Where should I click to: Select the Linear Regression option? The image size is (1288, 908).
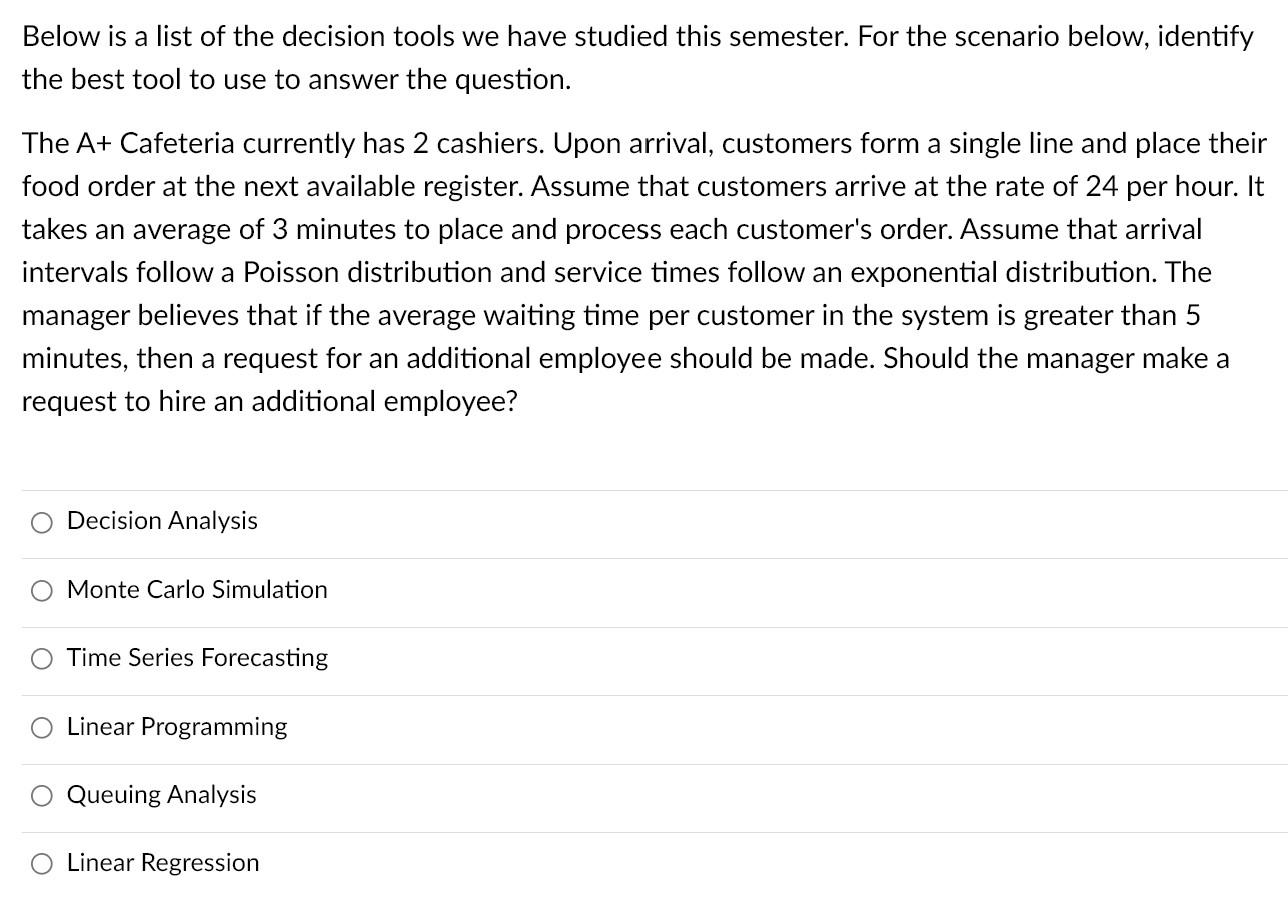point(41,863)
